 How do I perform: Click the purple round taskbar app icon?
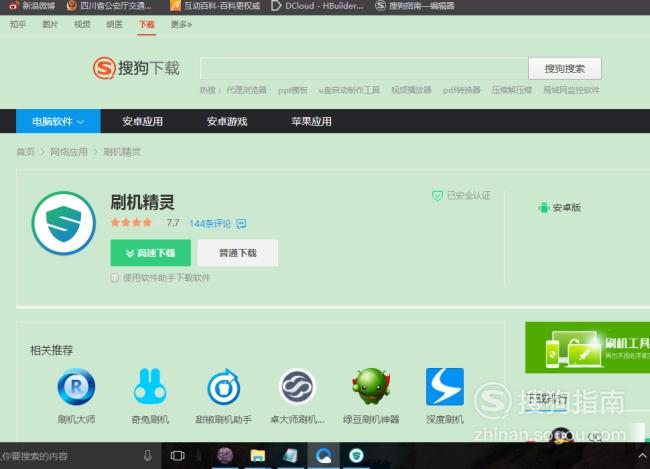(x=225, y=456)
